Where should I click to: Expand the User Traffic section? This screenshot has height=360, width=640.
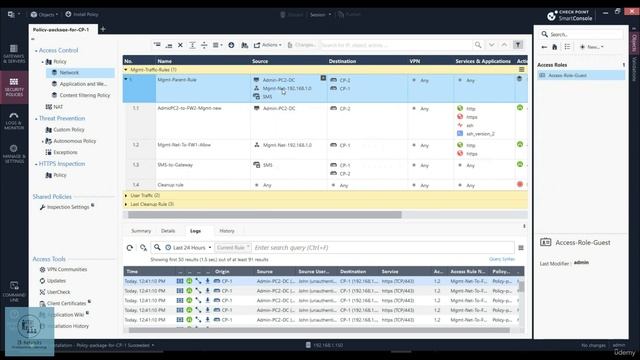pyautogui.click(x=126, y=196)
